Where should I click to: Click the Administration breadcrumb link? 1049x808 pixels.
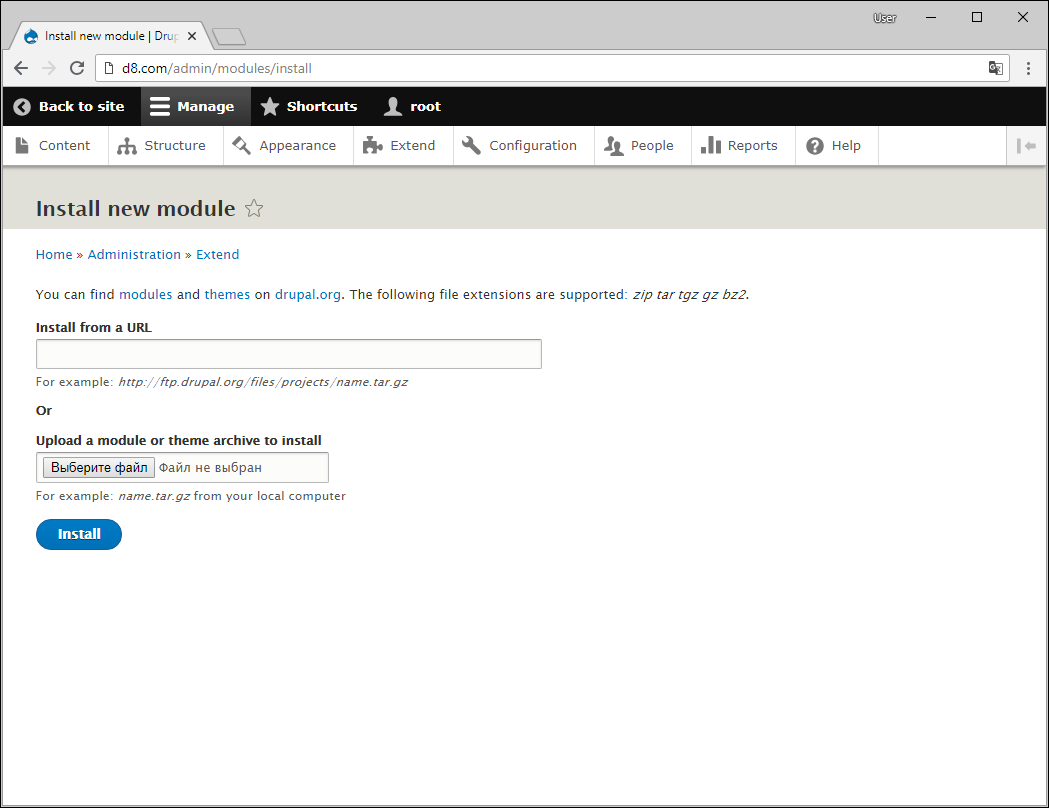[x=134, y=255]
